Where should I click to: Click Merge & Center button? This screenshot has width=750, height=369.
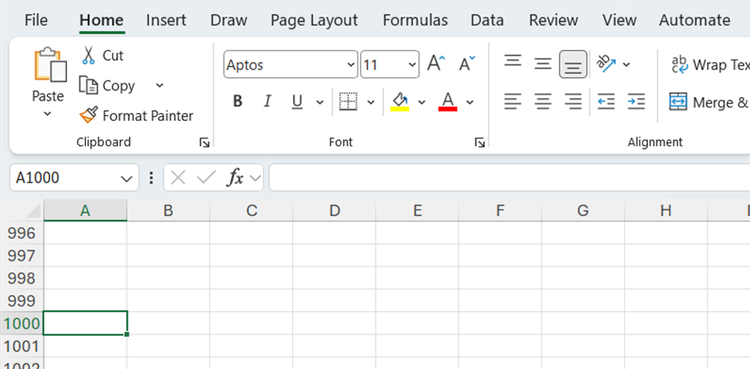710,102
